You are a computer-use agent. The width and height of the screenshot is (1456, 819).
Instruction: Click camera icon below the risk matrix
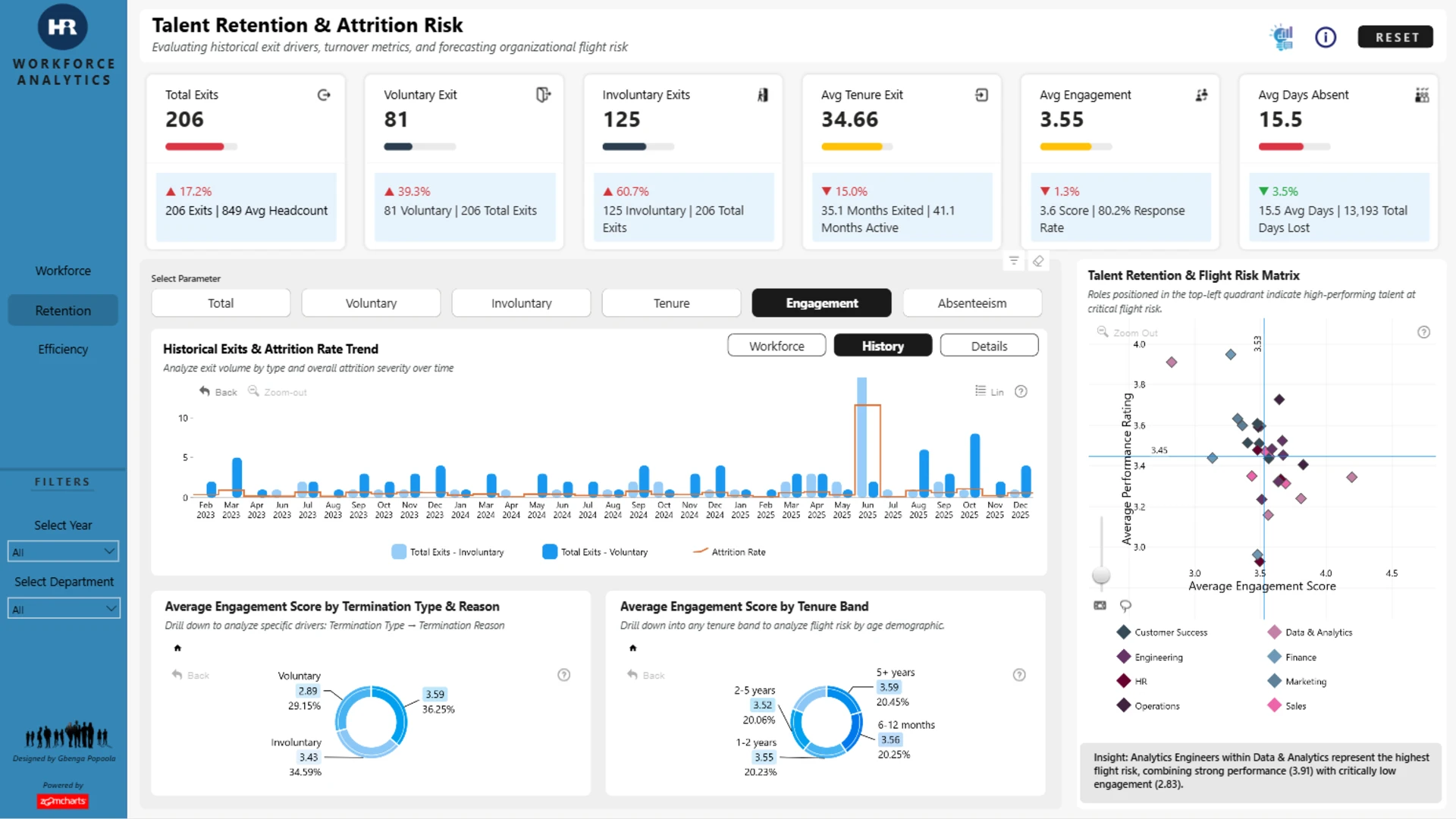click(x=1100, y=605)
